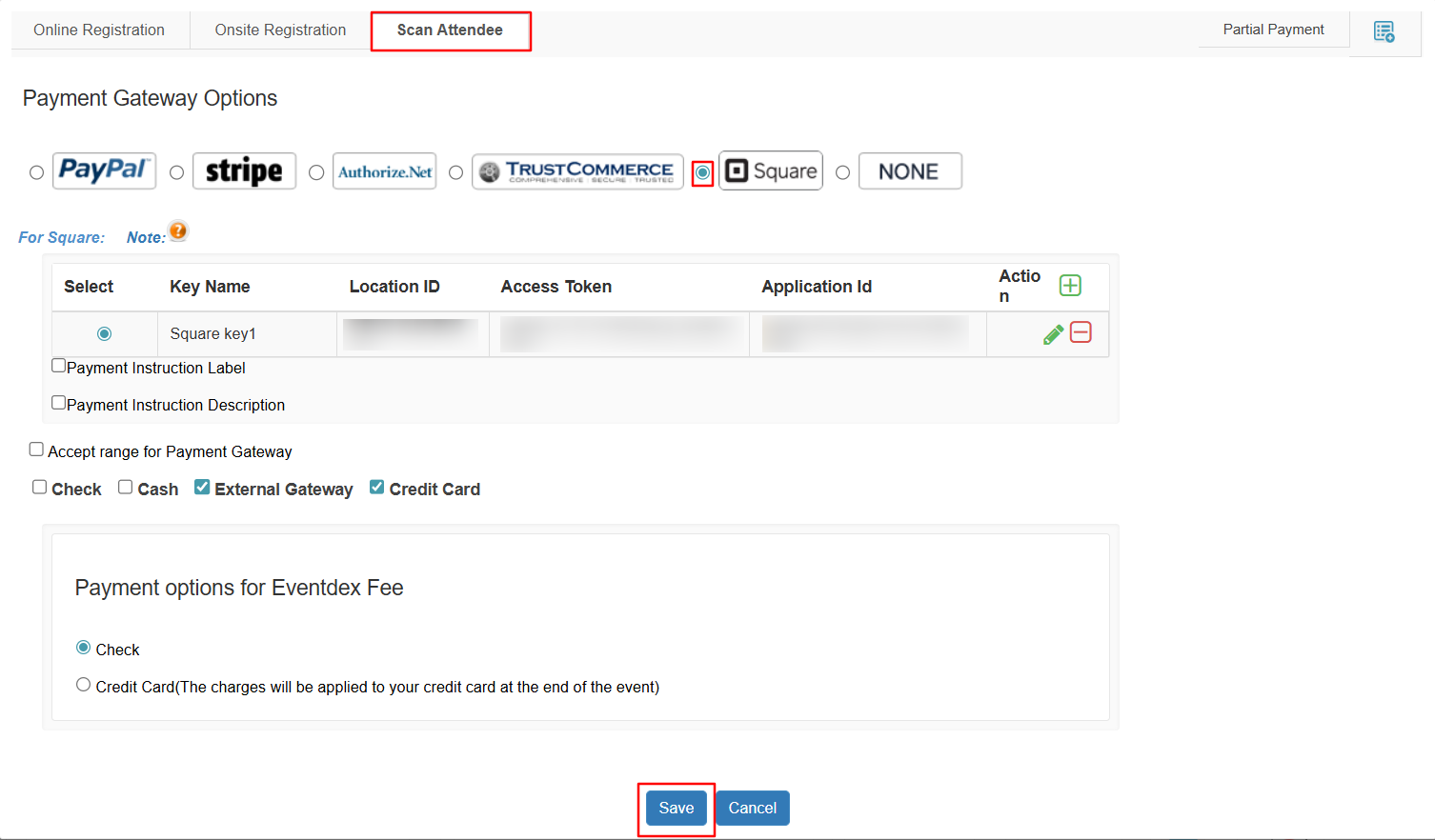The image size is (1435, 840).
Task: Click the Cancel button
Action: pyautogui.click(x=752, y=808)
